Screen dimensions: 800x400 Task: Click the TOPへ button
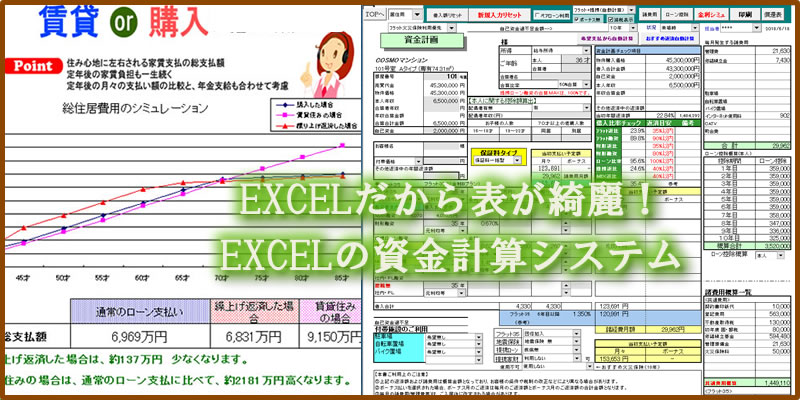(375, 14)
